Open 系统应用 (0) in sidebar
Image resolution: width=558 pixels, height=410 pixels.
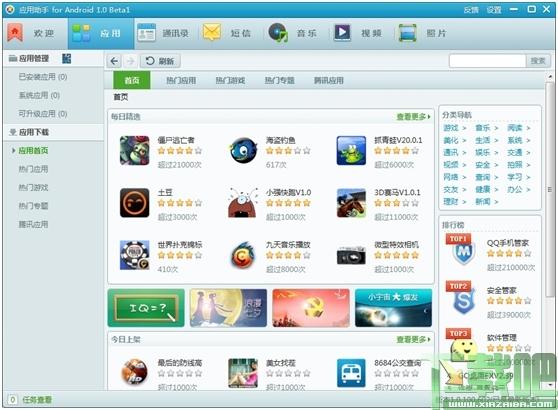39,95
